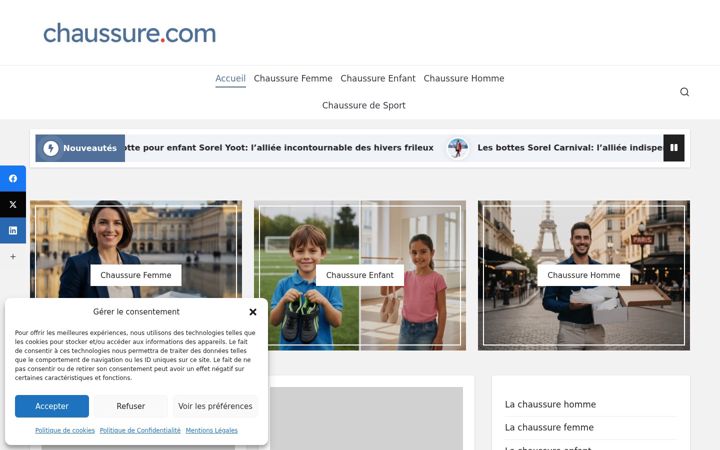Select the Accueil menu item
This screenshot has width=720, height=450.
click(x=231, y=79)
